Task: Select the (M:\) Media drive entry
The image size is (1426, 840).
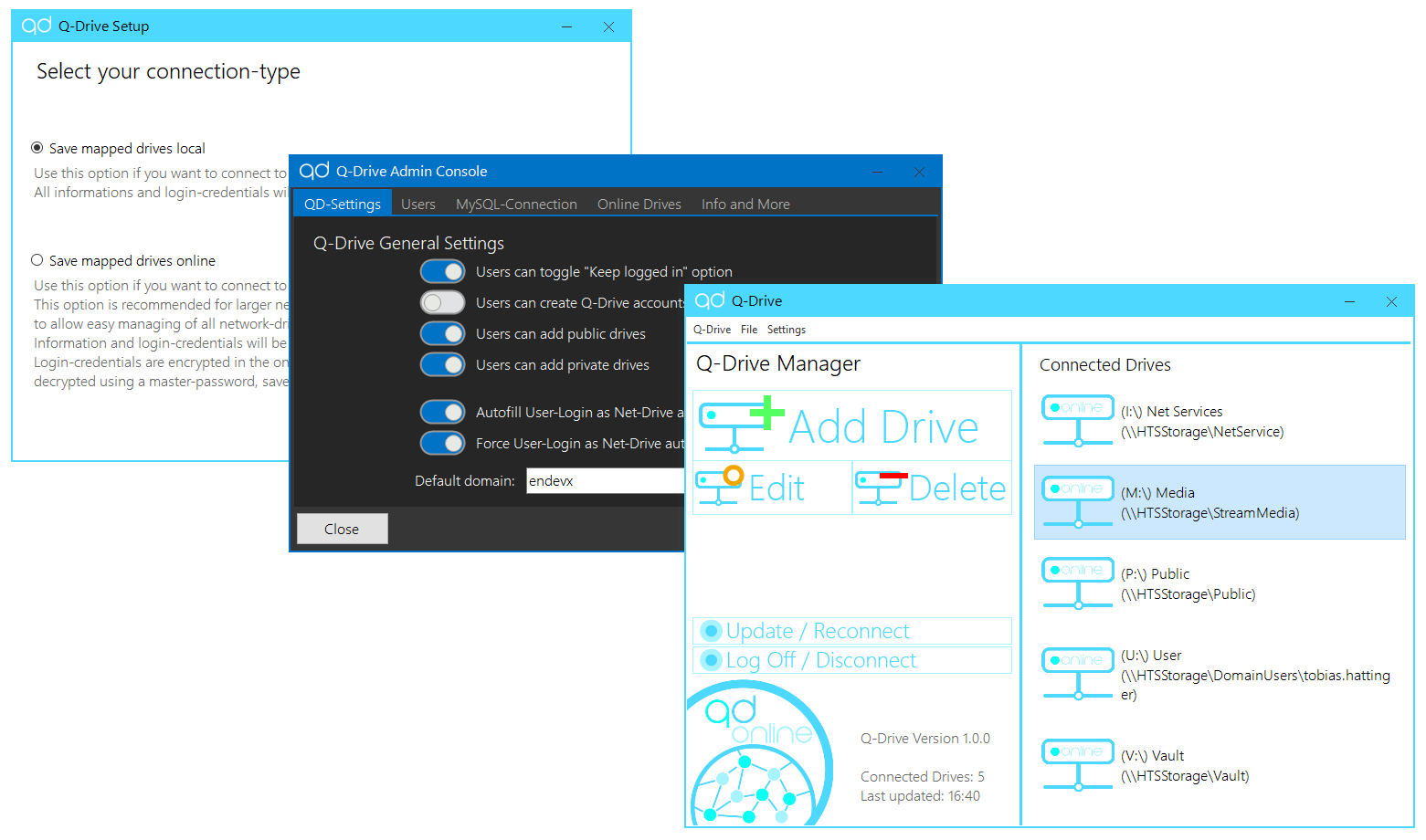Action: 1220,502
